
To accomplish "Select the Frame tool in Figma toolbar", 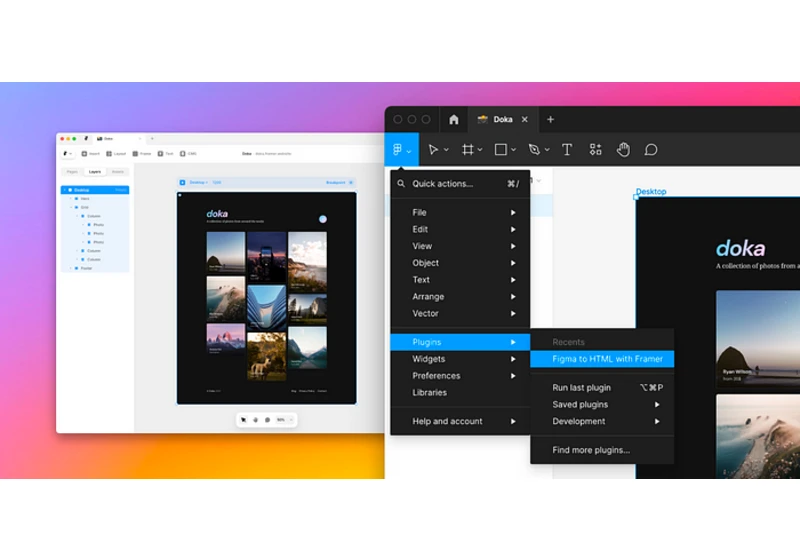I will click(x=467, y=149).
